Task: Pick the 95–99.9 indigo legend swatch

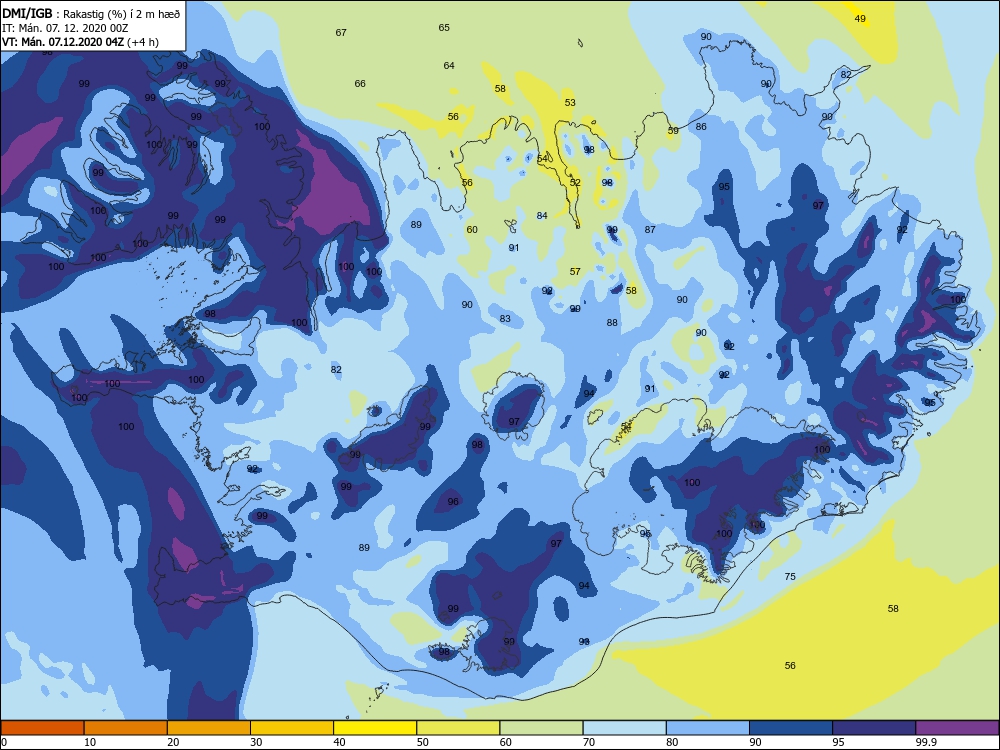Action: [874, 728]
